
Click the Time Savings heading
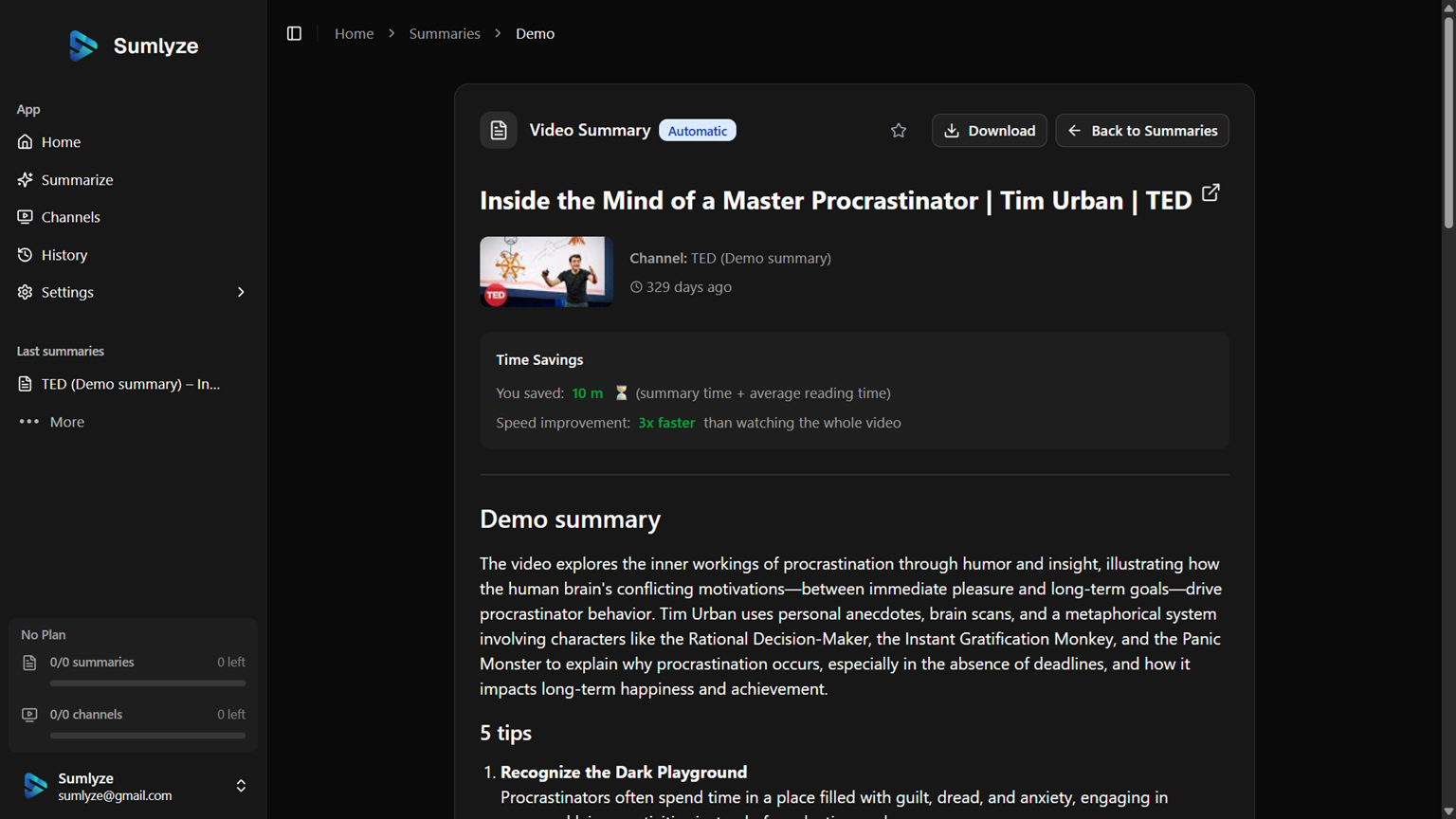[539, 360]
